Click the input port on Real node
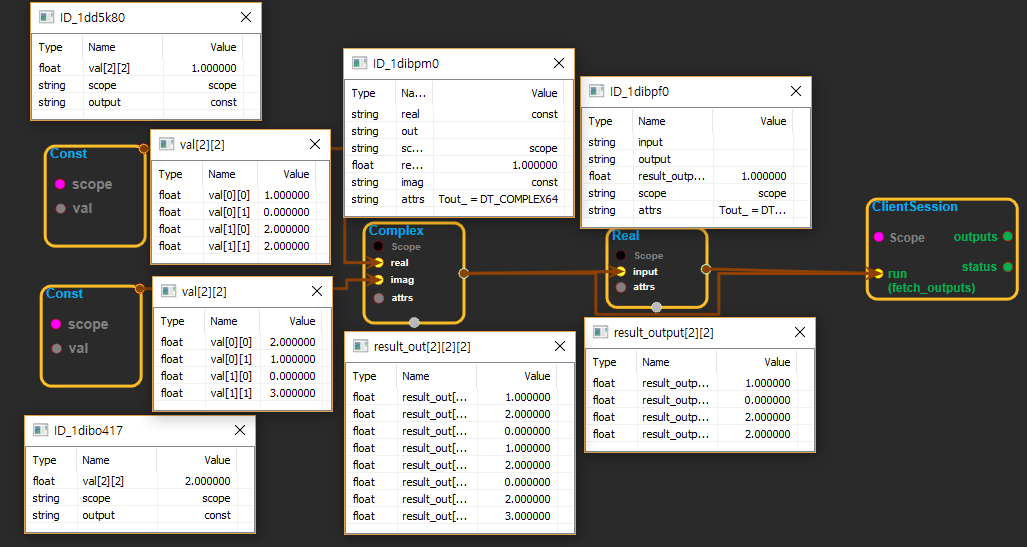1027x547 pixels. (621, 271)
